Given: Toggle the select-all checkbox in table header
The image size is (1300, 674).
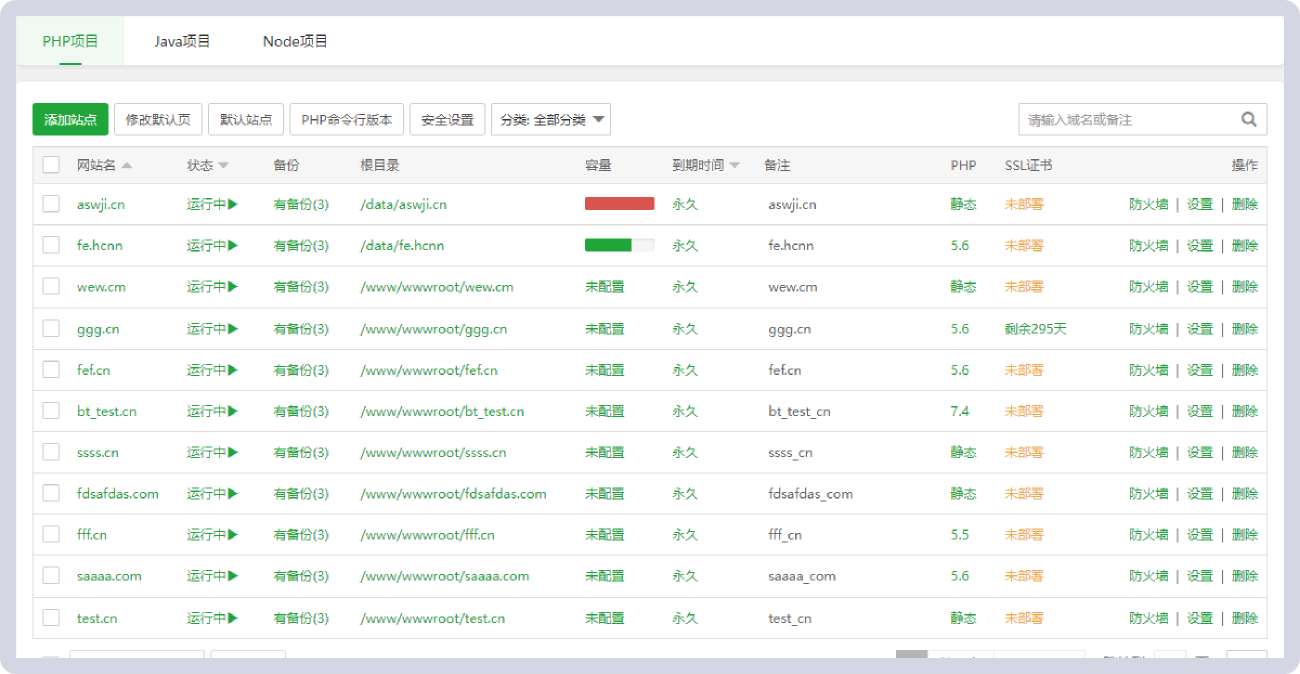Looking at the screenshot, I should [x=51, y=165].
